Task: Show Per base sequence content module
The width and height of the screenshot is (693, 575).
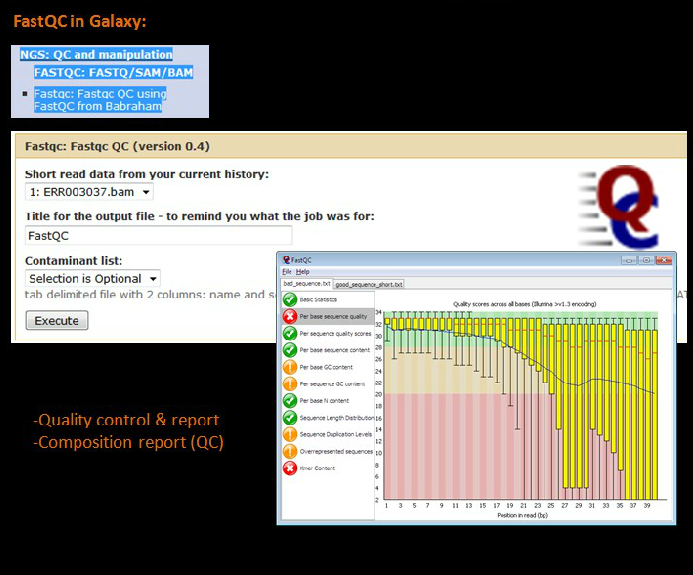Action: pyautogui.click(x=335, y=350)
